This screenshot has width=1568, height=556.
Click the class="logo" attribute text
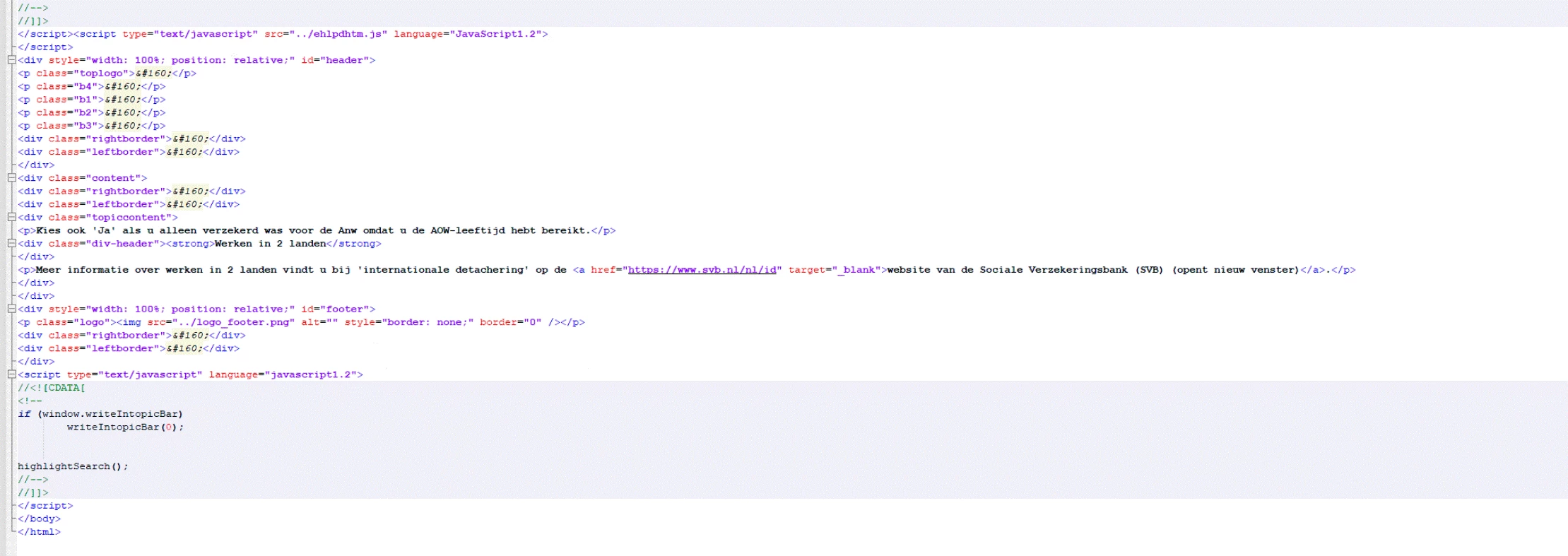pos(73,322)
